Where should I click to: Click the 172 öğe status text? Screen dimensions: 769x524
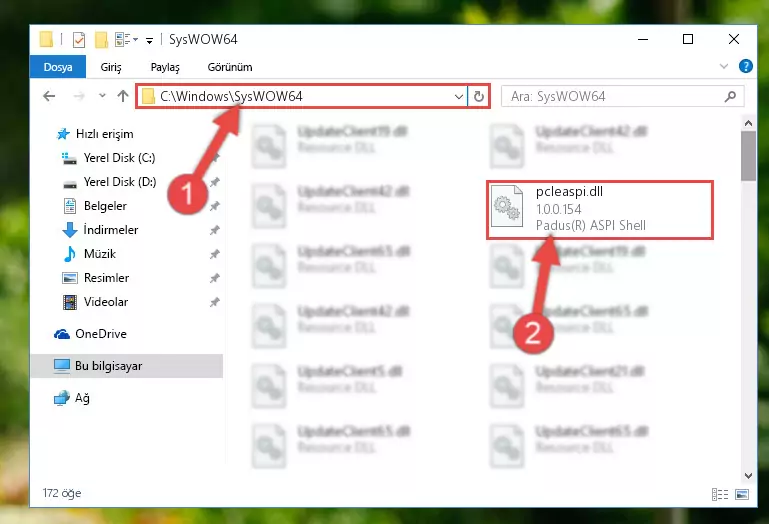62,493
